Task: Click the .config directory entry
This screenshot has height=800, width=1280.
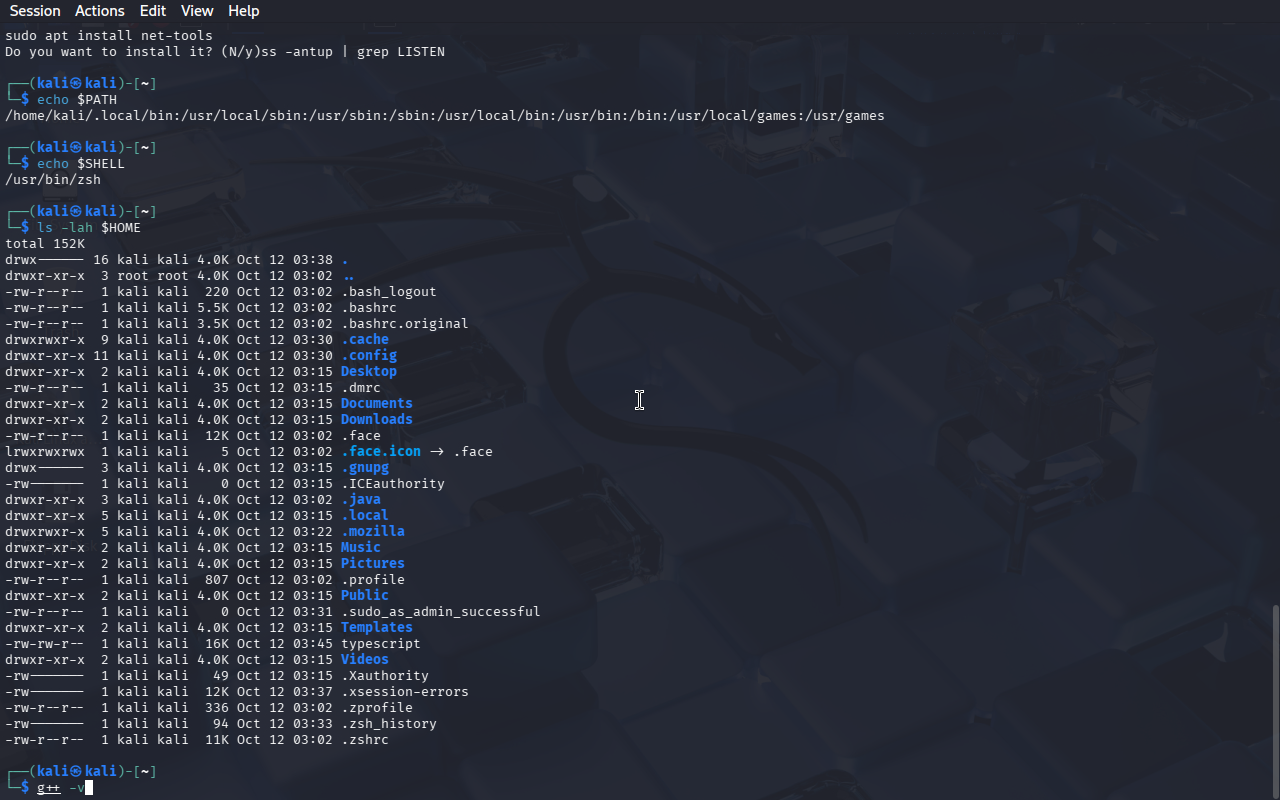Action: (x=368, y=355)
